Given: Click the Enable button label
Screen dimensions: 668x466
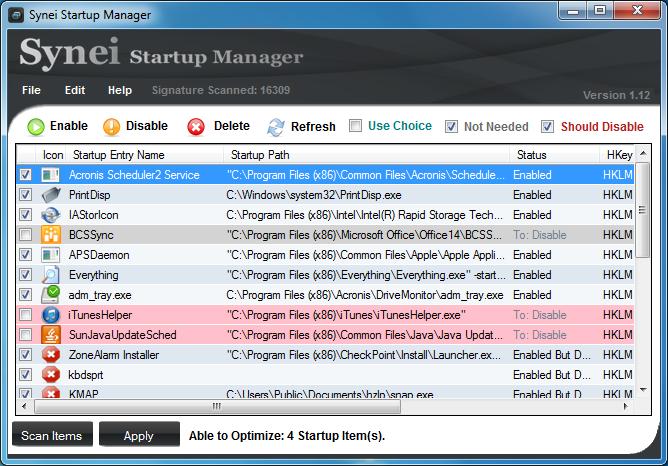Looking at the screenshot, I should pos(69,126).
